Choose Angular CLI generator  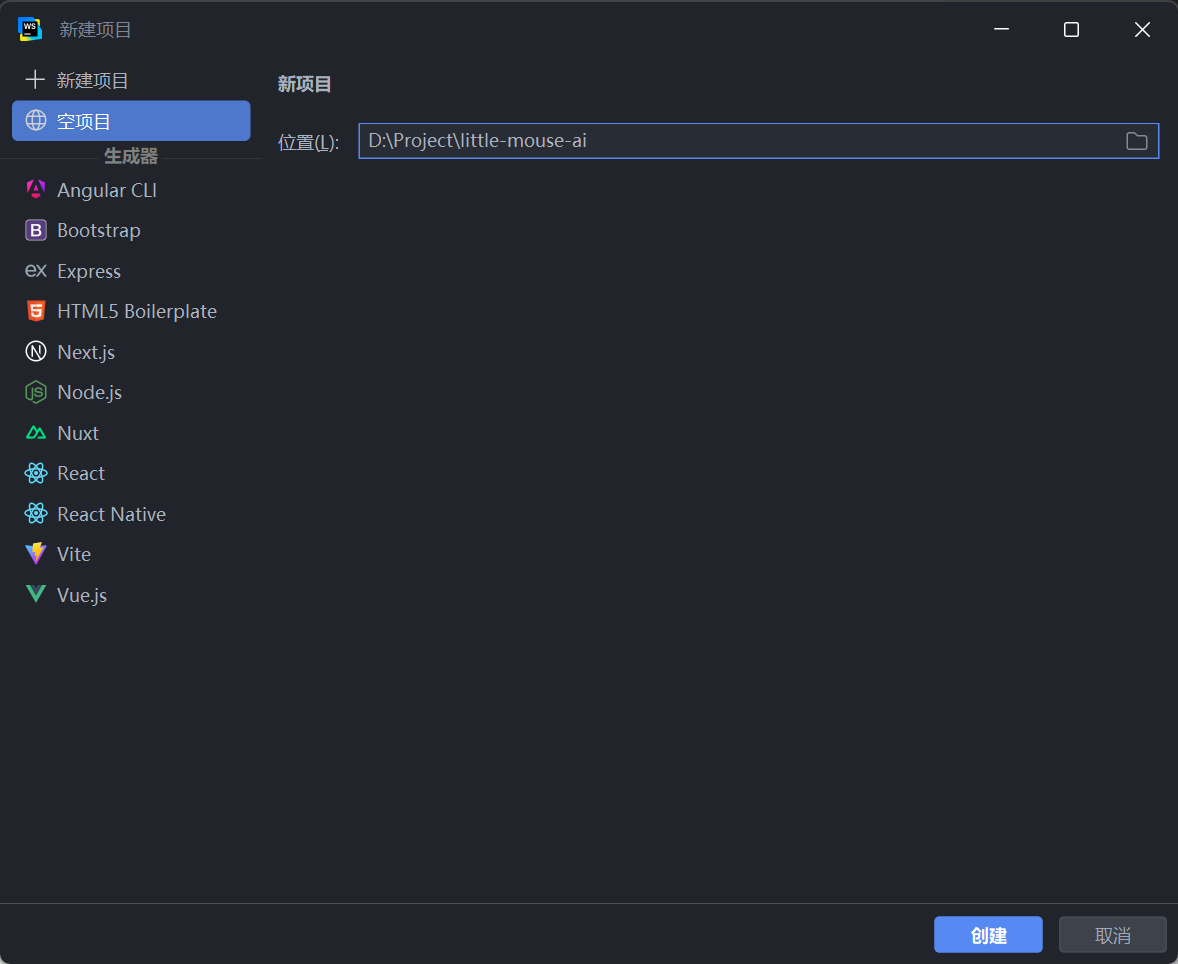[131, 190]
